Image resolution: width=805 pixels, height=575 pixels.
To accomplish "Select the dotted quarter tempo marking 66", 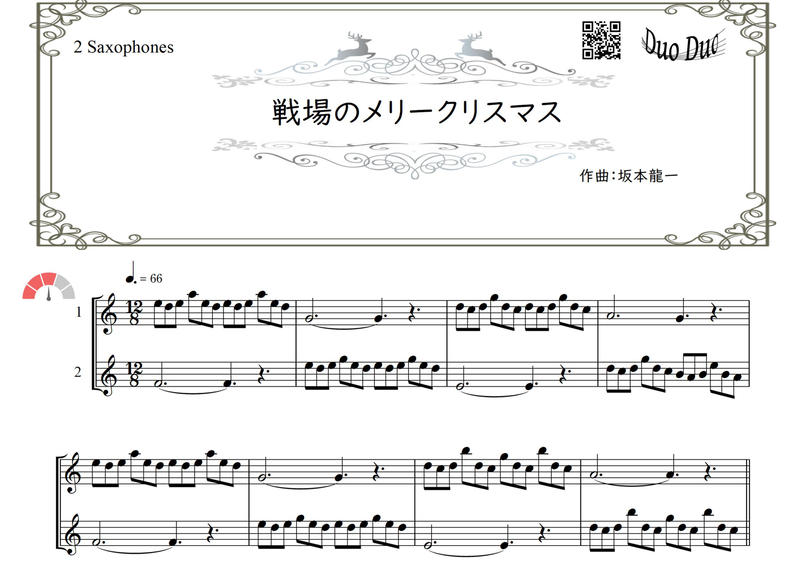I will click(x=145, y=279).
